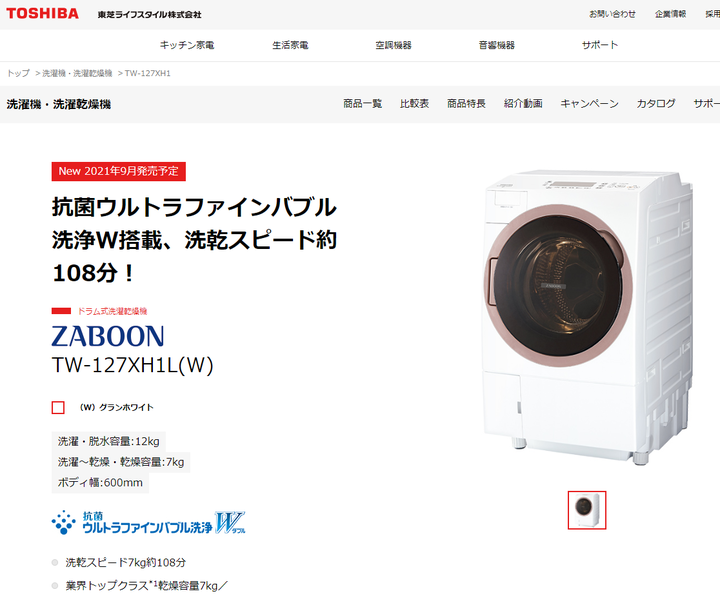Open the 紹介動画 page
Viewport: 720px width, 596px height.
pos(523,104)
